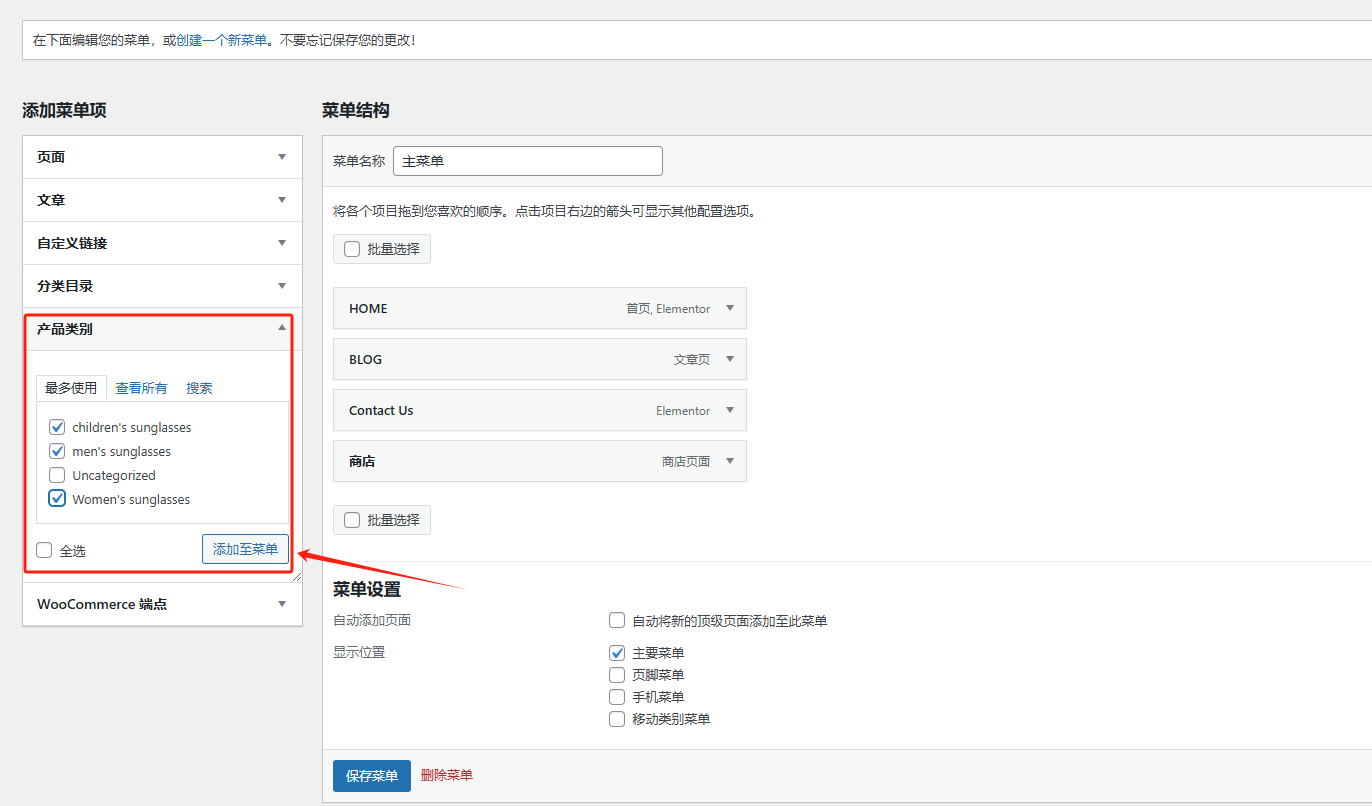Enable the 手机菜单 display location
Screen dimensions: 1372x806
pos(617,696)
